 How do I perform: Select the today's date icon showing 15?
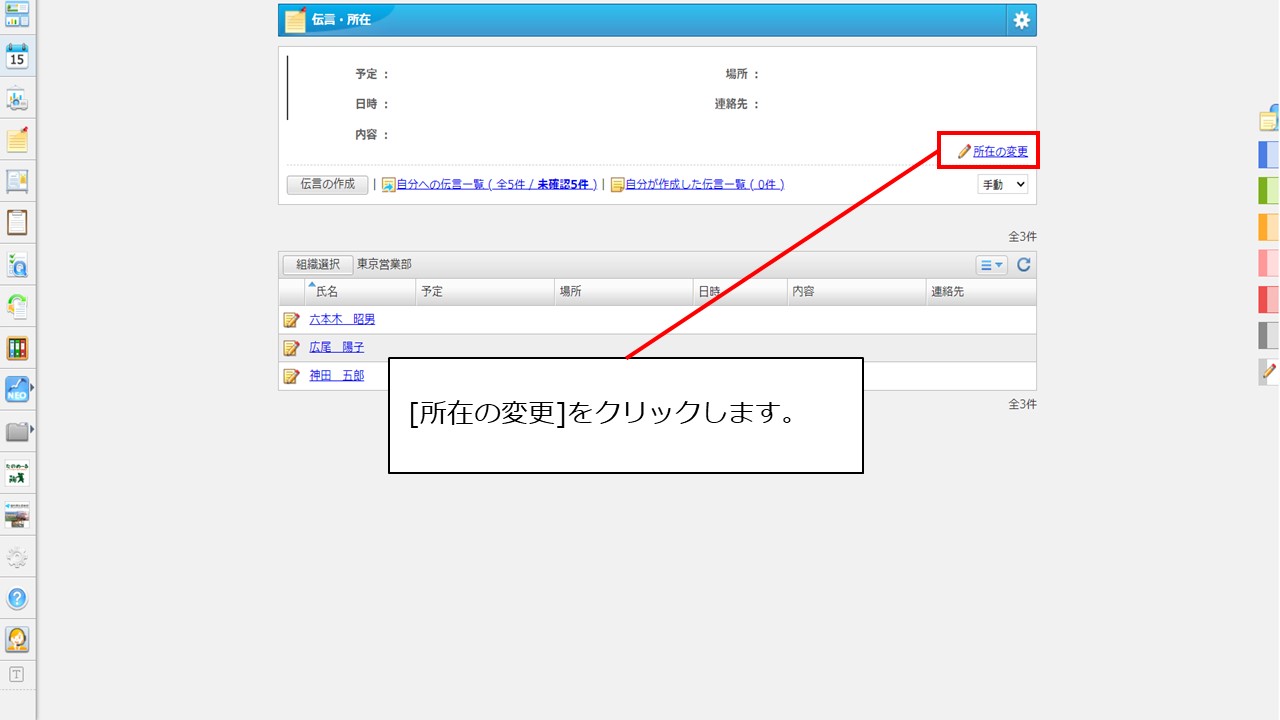[x=16, y=58]
